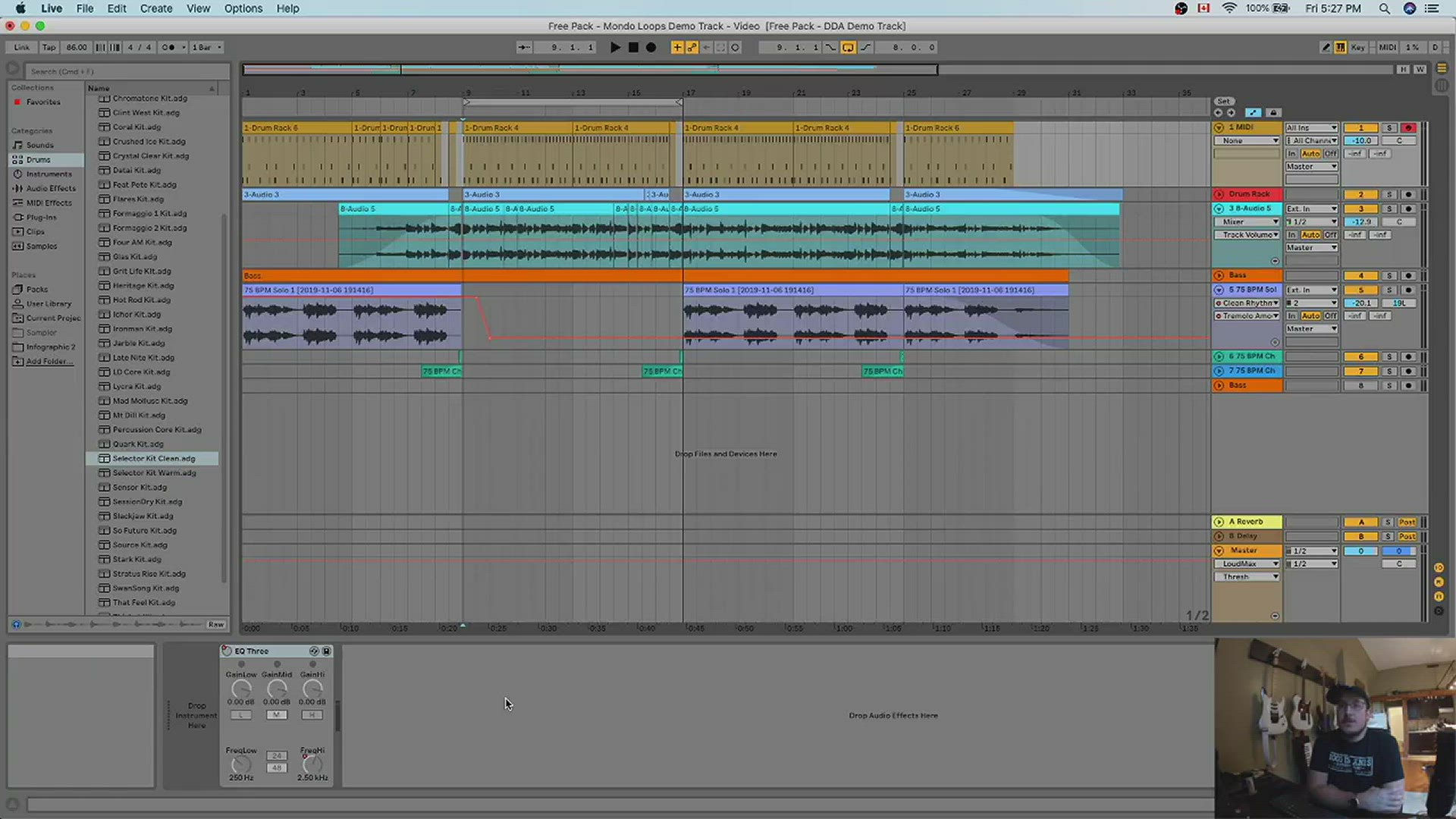Adjust the Master volume slider value
The image size is (1456, 819).
pos(1360,551)
